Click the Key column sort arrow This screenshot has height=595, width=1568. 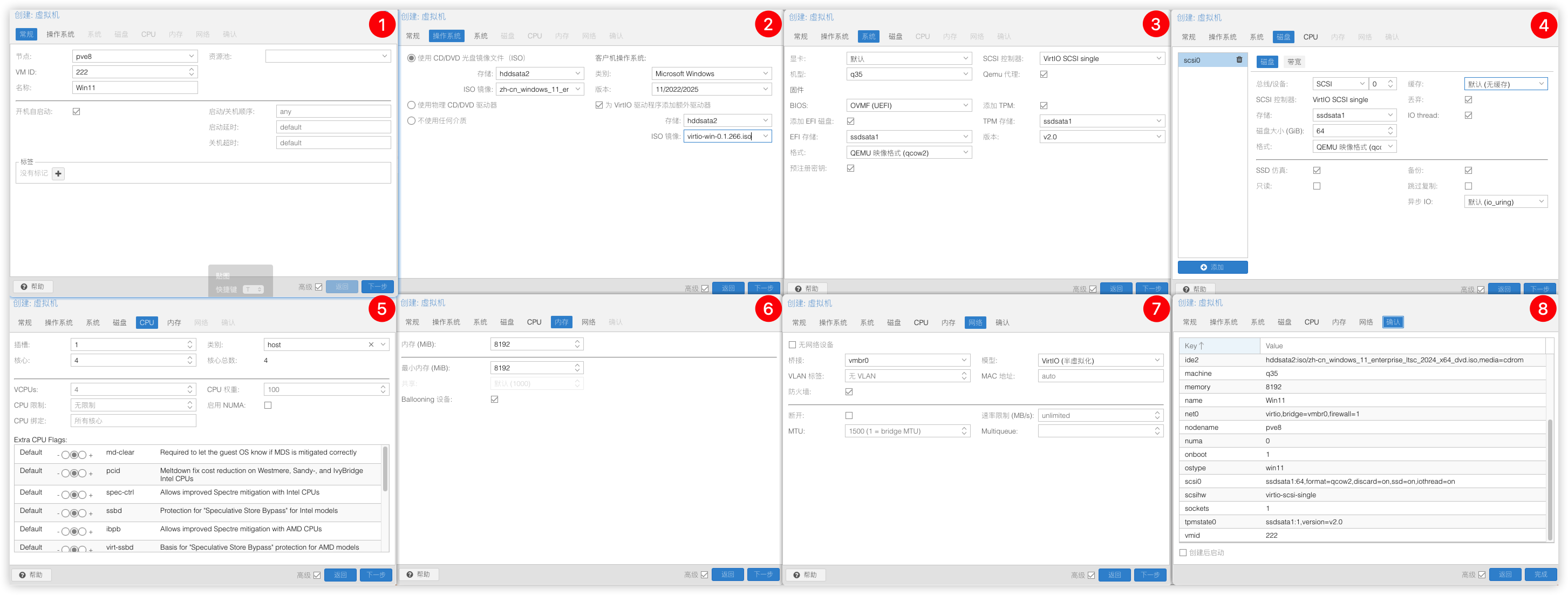[1201, 346]
